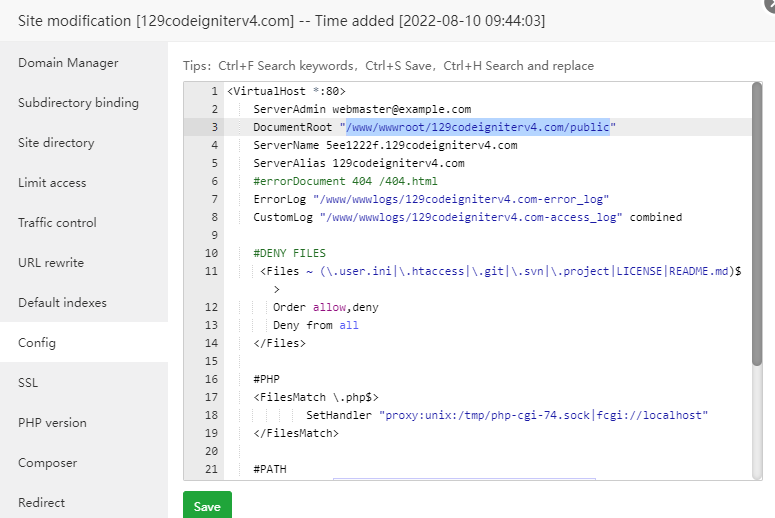775x518 pixels.
Task: Close the site modification dialog
Action: coord(770,4)
